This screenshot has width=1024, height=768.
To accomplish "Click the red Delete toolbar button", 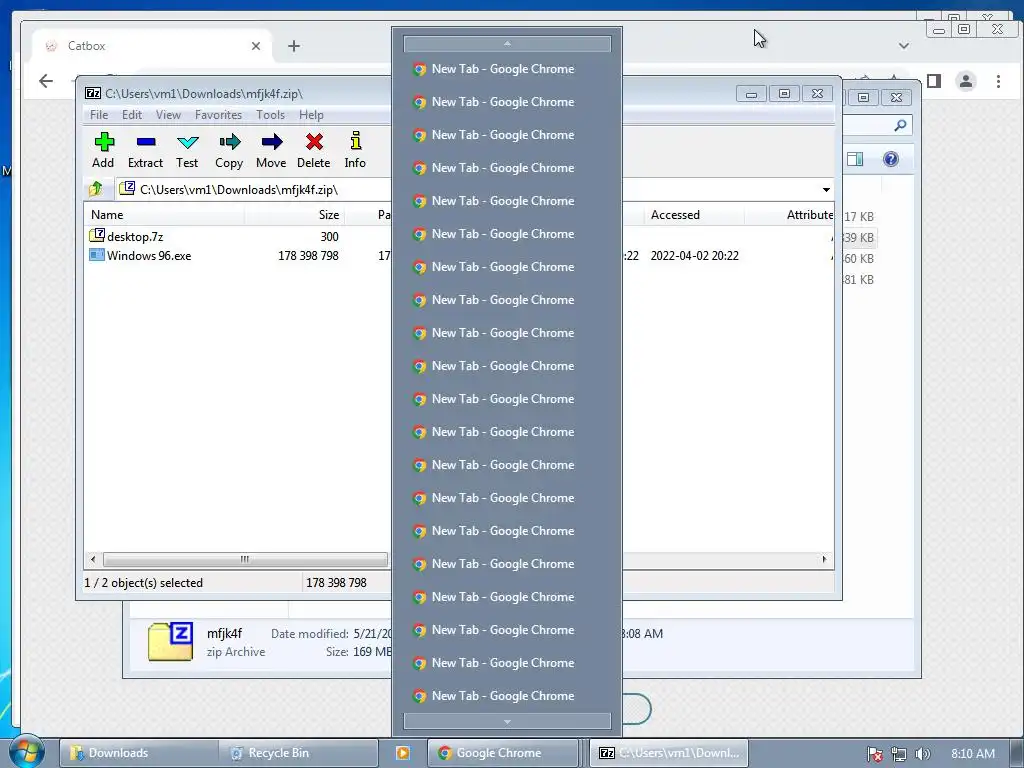I will pos(313,151).
